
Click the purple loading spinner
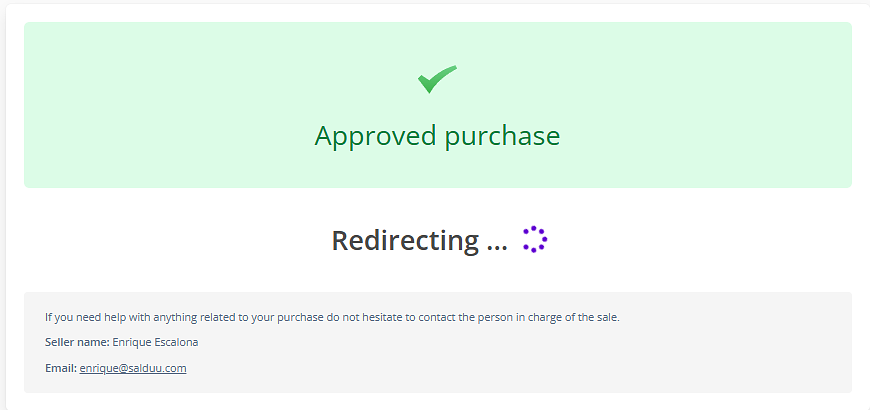[535, 239]
